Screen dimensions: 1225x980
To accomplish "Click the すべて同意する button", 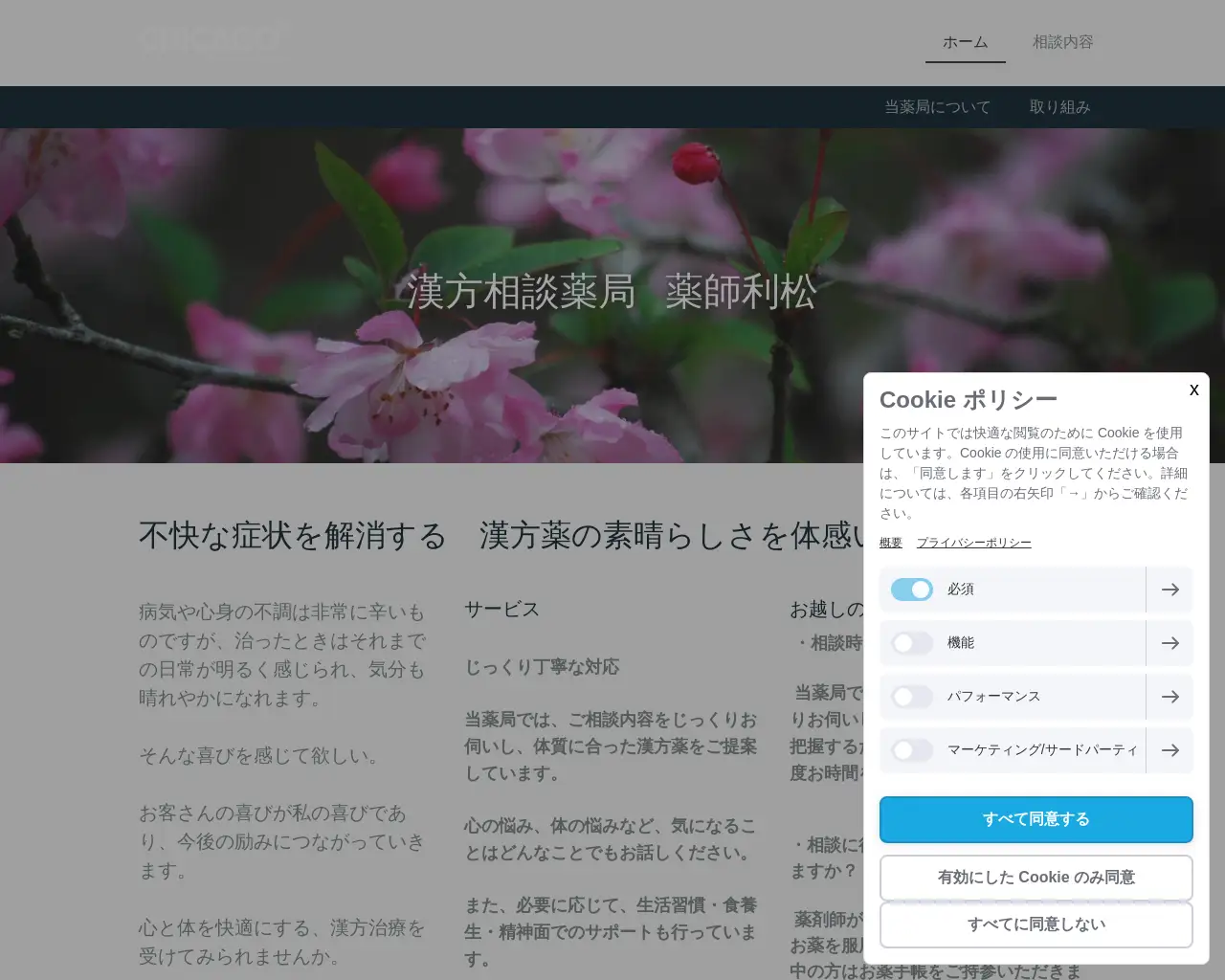I will click(1036, 819).
